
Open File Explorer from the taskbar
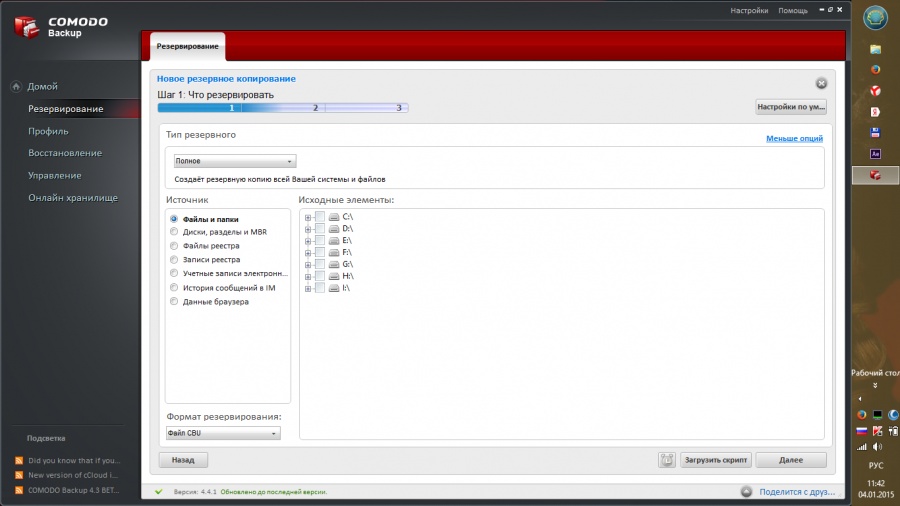click(x=875, y=49)
